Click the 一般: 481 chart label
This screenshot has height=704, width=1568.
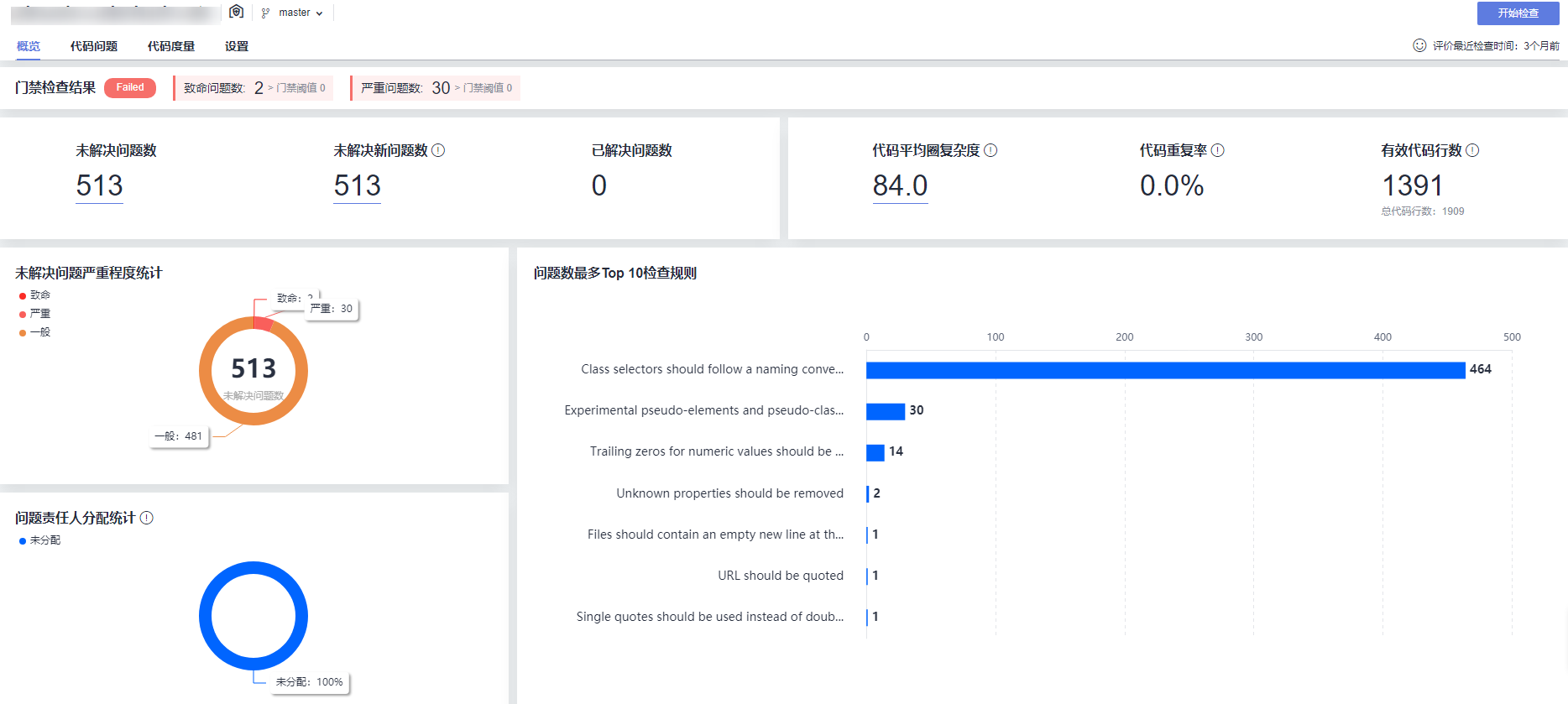coord(179,436)
